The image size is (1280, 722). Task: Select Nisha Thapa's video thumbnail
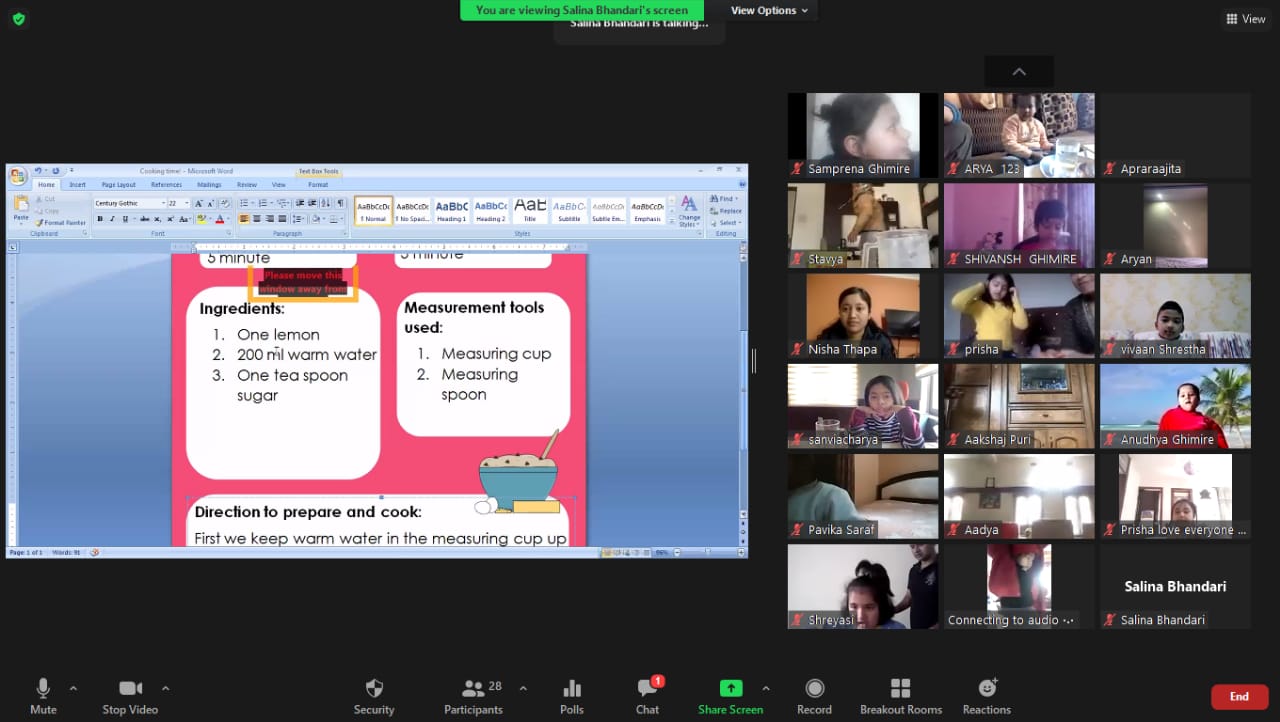tap(863, 316)
